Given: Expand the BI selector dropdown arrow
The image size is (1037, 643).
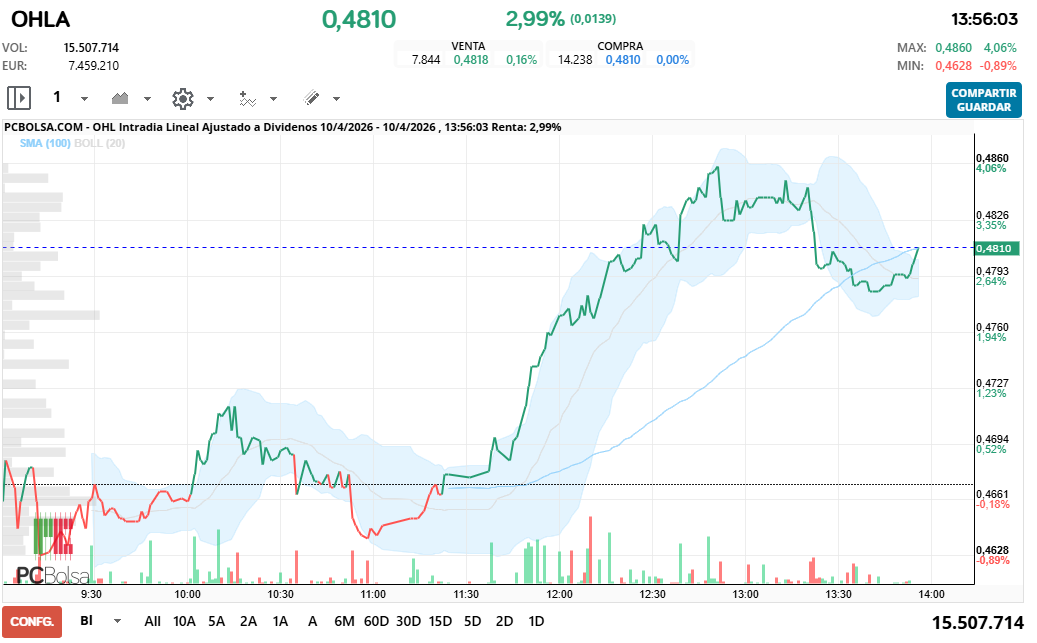Looking at the screenshot, I should [117, 621].
